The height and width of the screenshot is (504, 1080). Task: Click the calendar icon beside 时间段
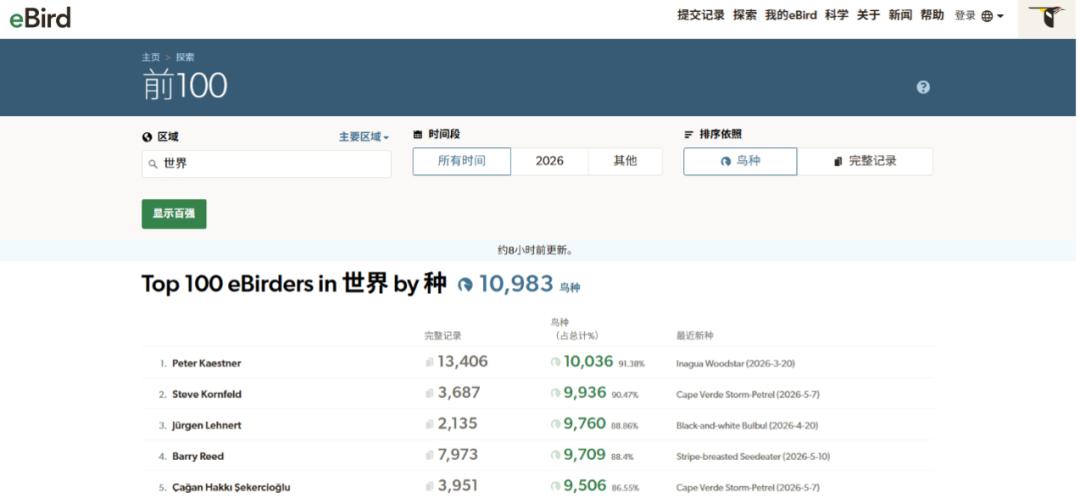(x=417, y=135)
